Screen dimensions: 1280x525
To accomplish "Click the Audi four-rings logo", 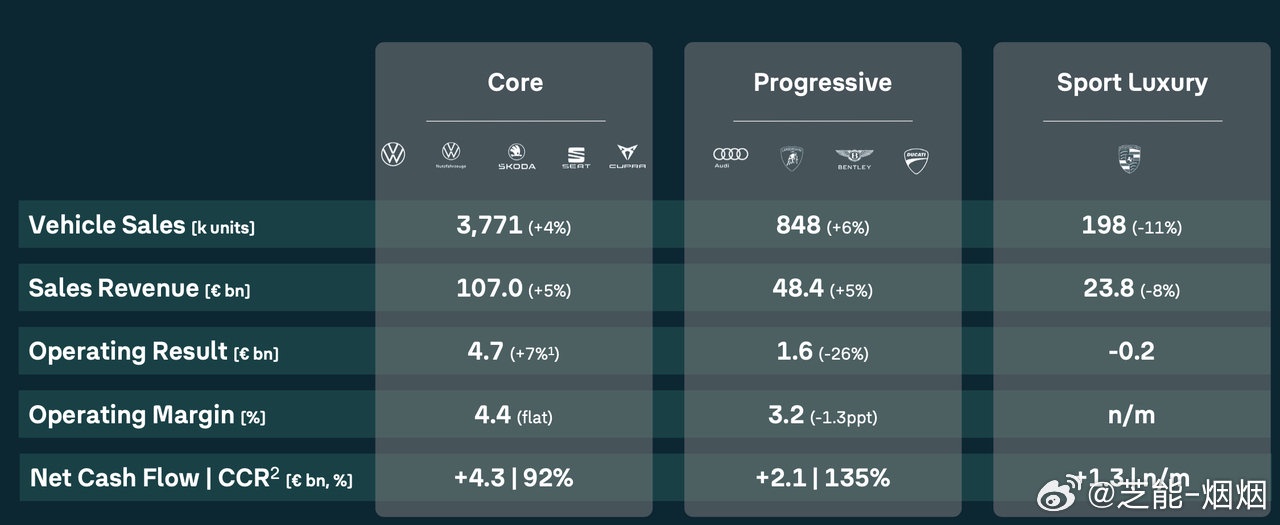I will coord(730,156).
